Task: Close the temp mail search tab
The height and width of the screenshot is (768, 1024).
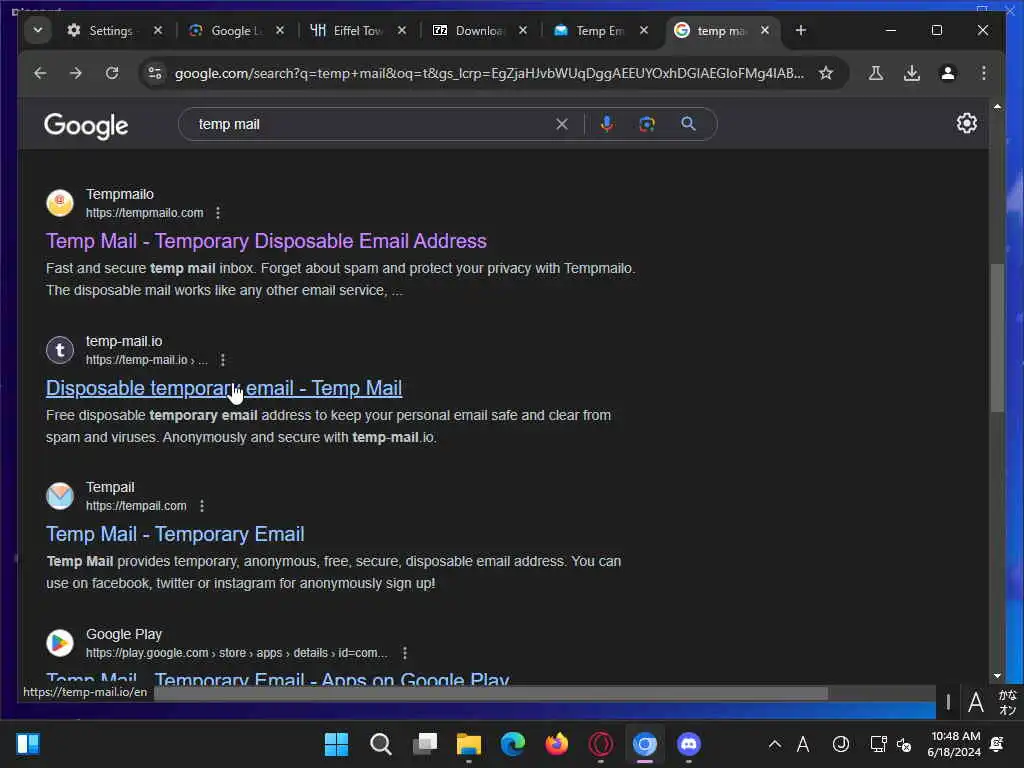Action: coord(765,30)
